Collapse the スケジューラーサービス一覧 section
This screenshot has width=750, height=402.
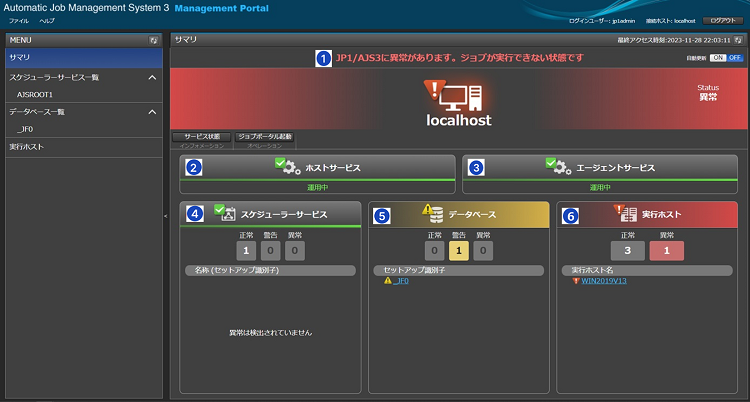pyautogui.click(x=152, y=77)
